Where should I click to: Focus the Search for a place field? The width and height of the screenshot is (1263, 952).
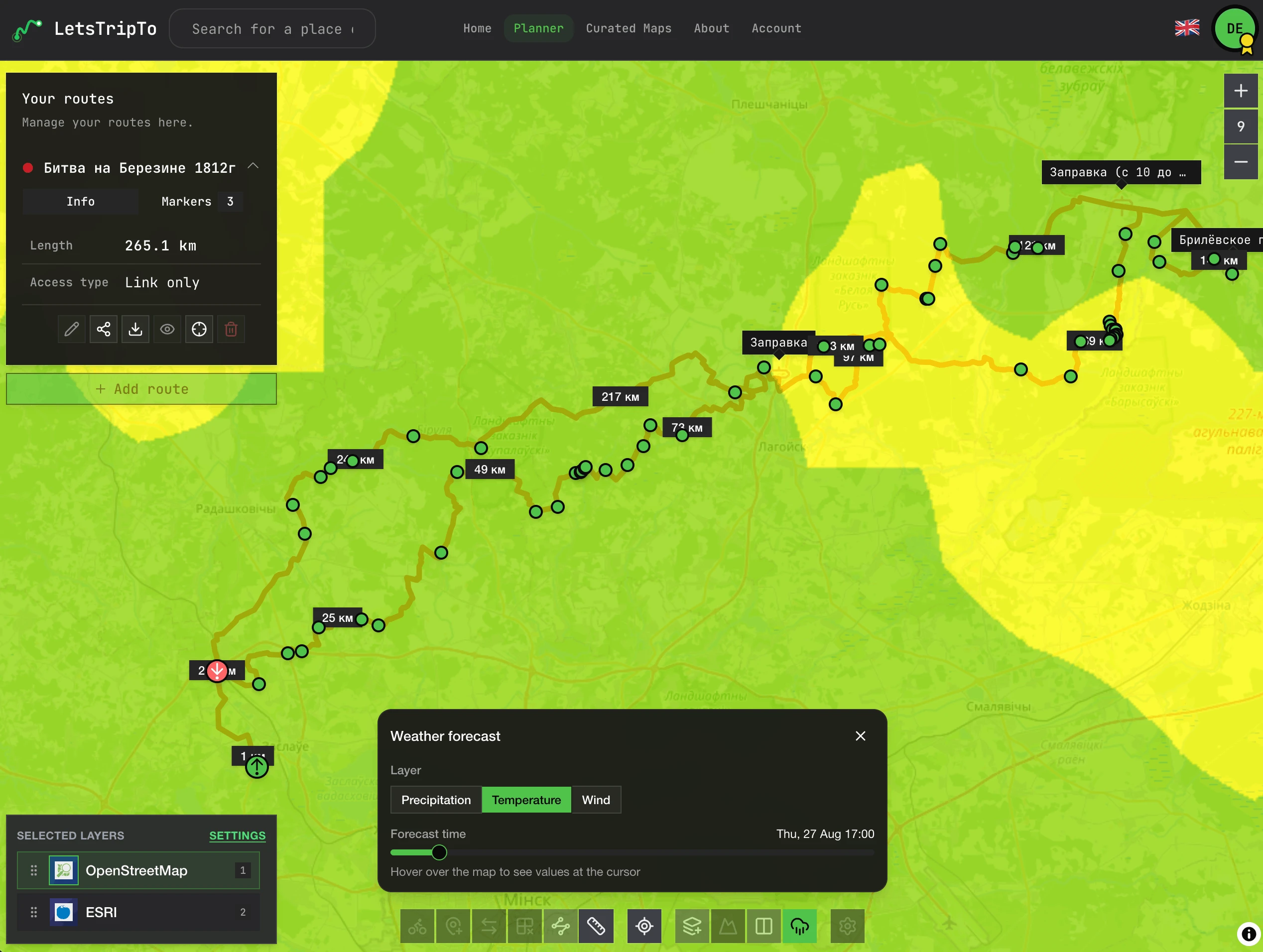[x=272, y=28]
